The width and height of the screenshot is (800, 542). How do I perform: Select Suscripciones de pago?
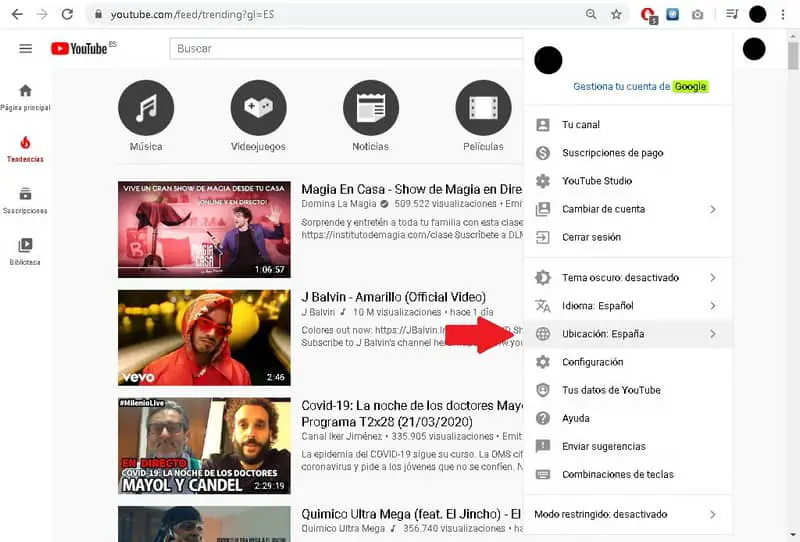click(x=628, y=153)
